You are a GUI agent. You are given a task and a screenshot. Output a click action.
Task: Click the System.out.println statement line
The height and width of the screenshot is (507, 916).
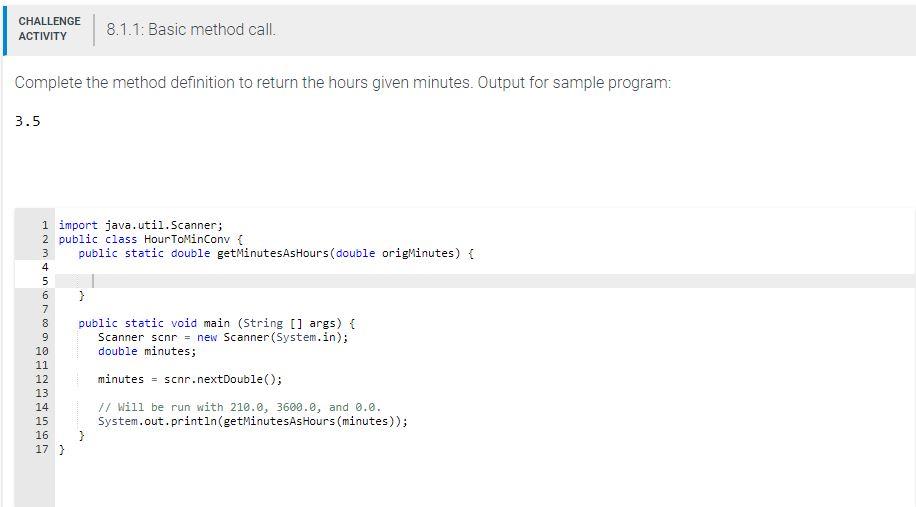[253, 421]
